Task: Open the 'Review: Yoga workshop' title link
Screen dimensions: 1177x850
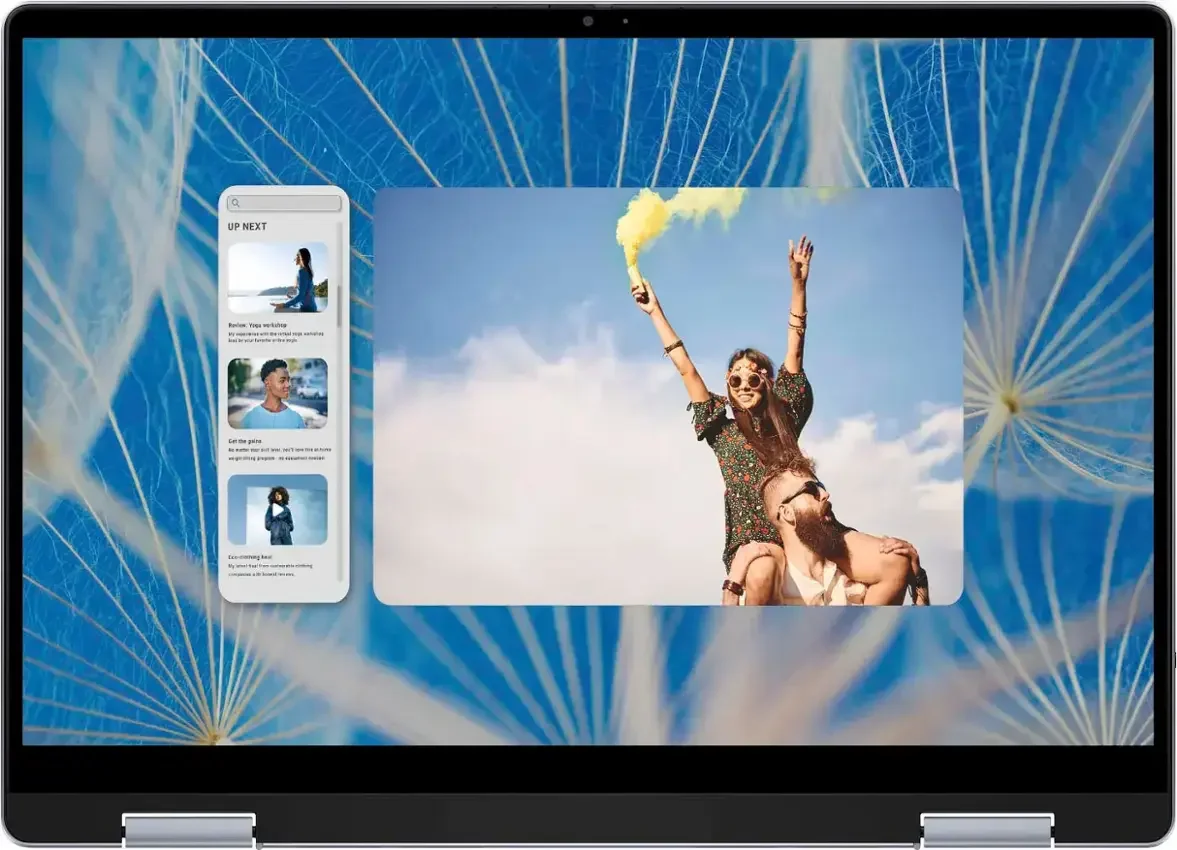Action: (x=257, y=325)
